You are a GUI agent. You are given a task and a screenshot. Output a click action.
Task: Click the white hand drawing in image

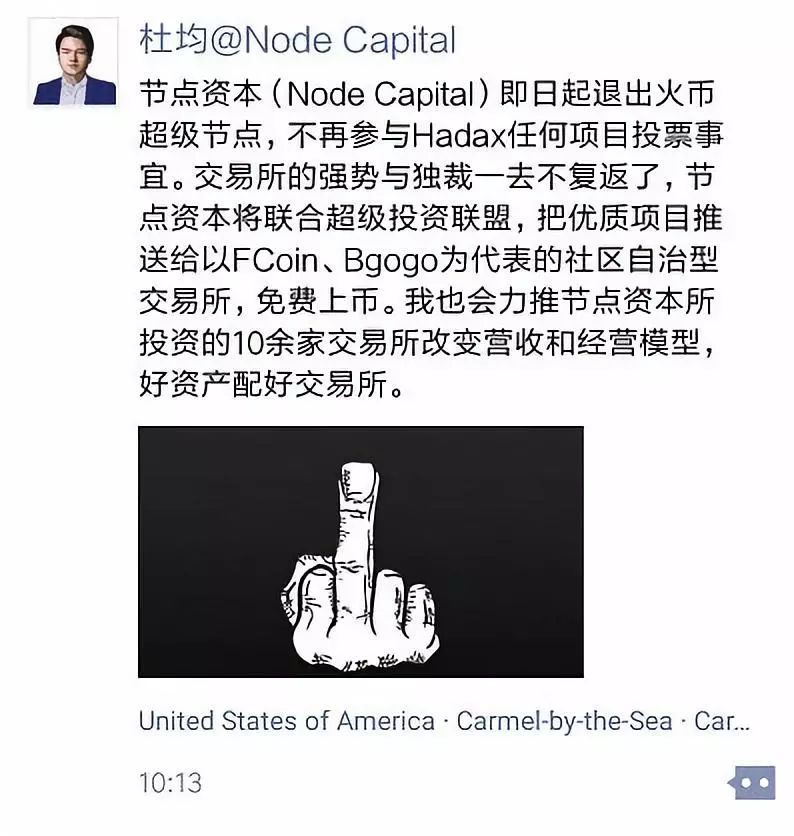coord(360,566)
